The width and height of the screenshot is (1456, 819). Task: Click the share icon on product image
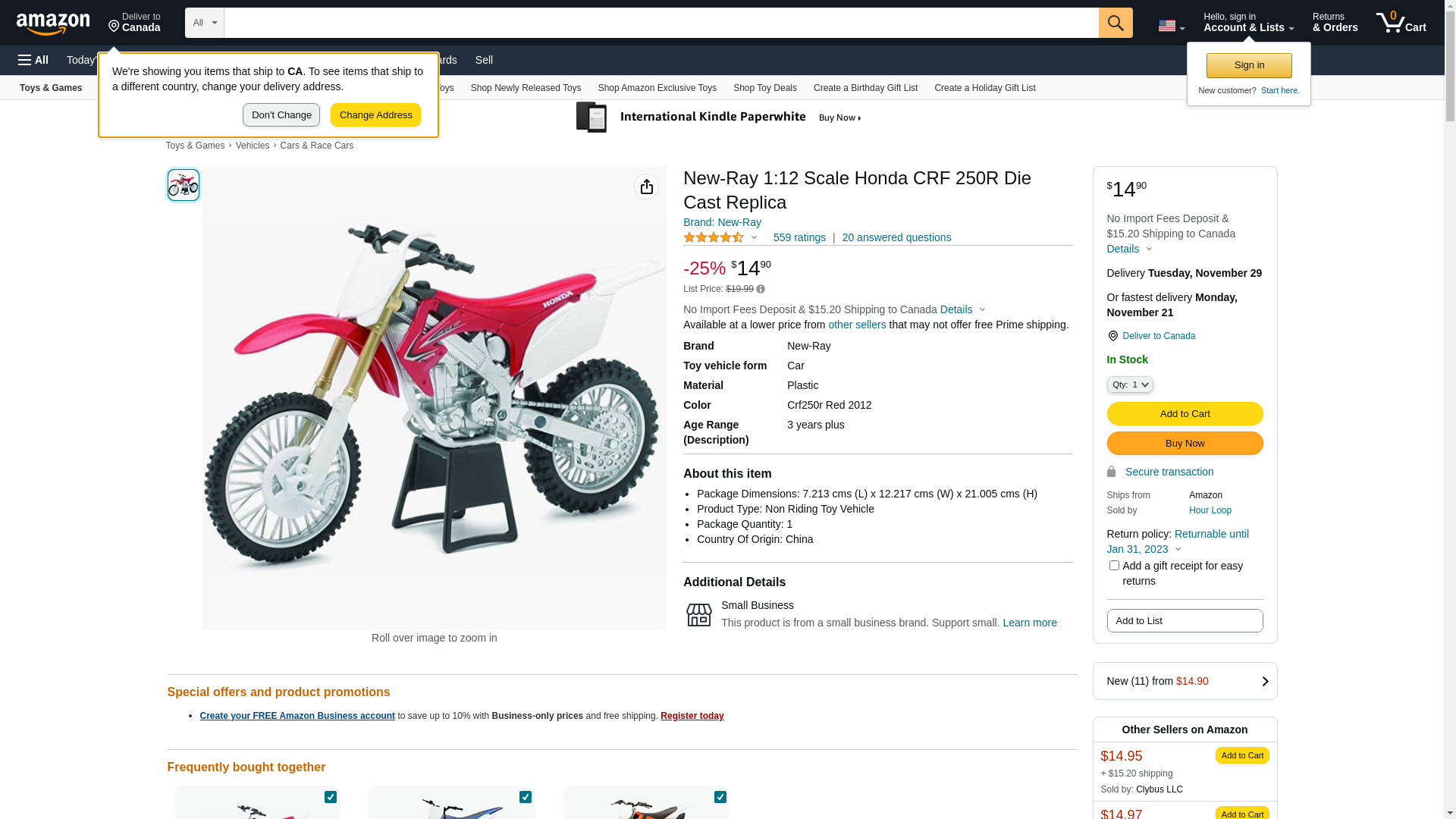(x=646, y=187)
